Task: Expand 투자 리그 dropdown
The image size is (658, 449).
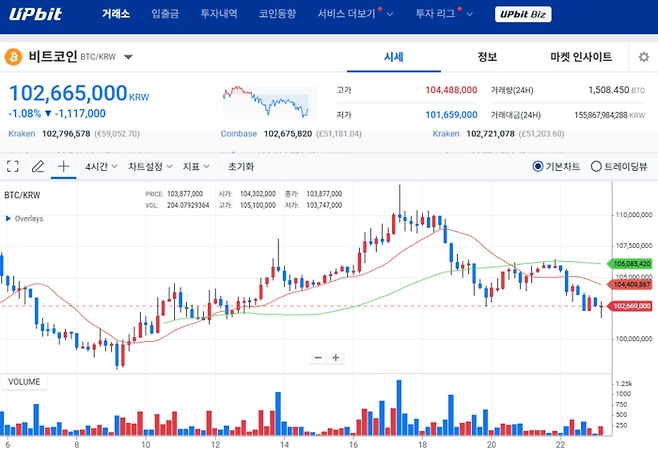Action: tap(444, 14)
